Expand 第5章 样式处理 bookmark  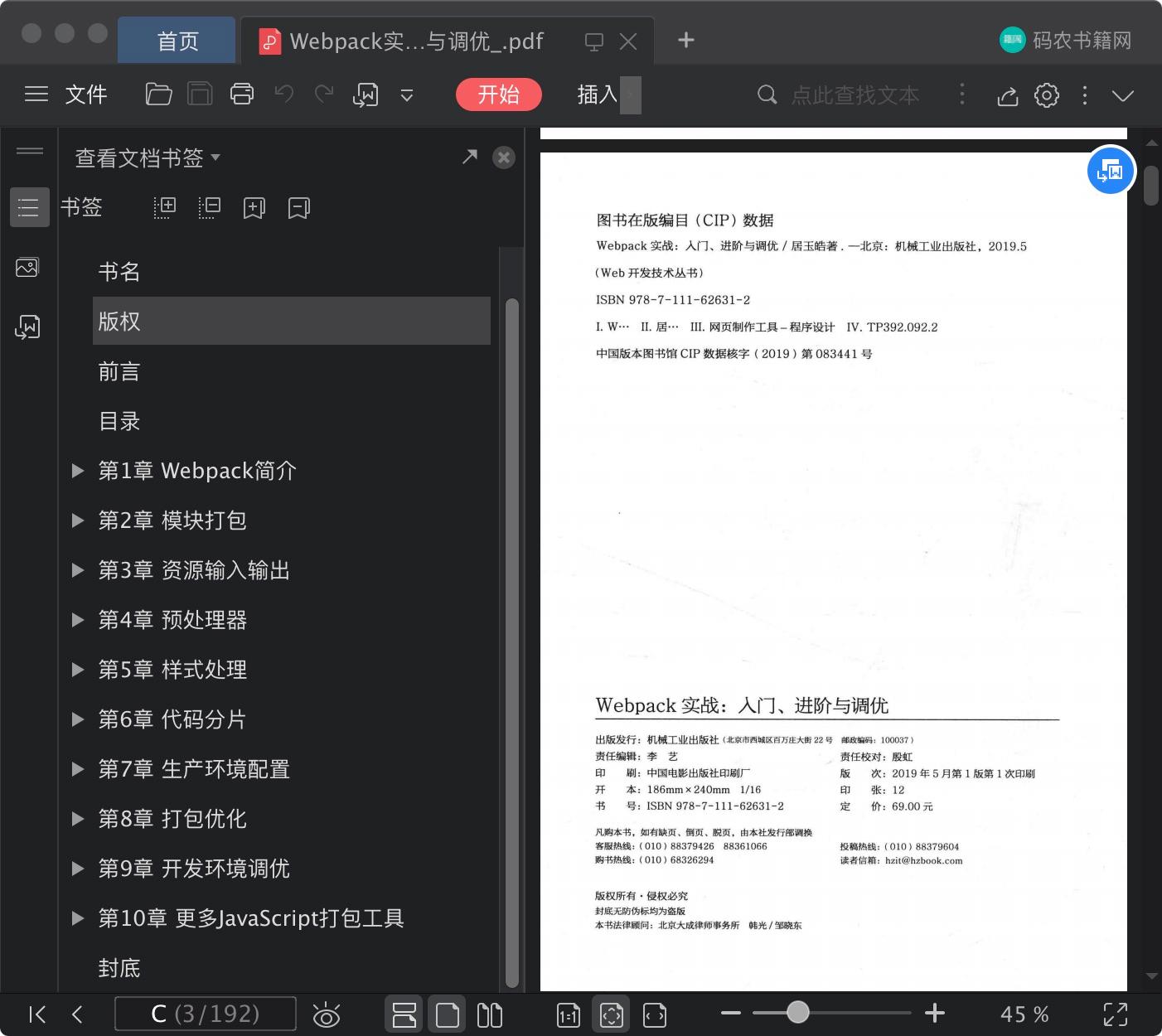[78, 670]
